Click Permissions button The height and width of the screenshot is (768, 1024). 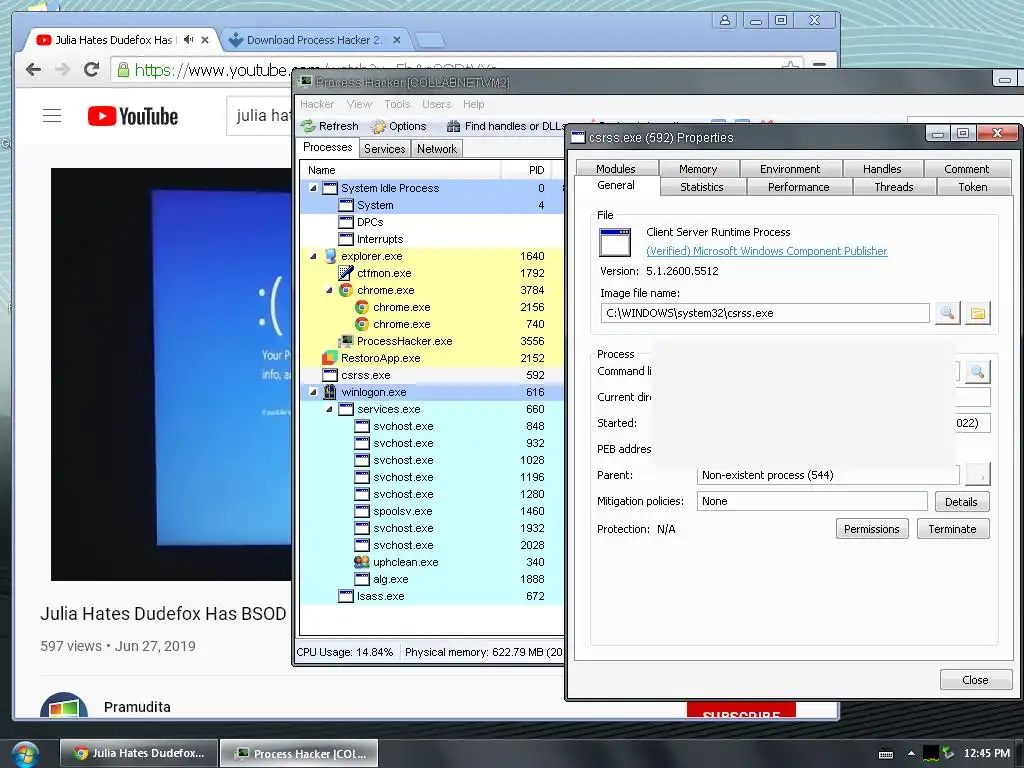[872, 529]
